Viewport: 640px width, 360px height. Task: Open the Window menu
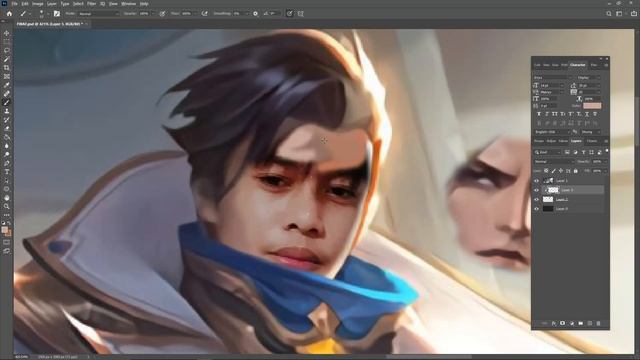(128, 4)
